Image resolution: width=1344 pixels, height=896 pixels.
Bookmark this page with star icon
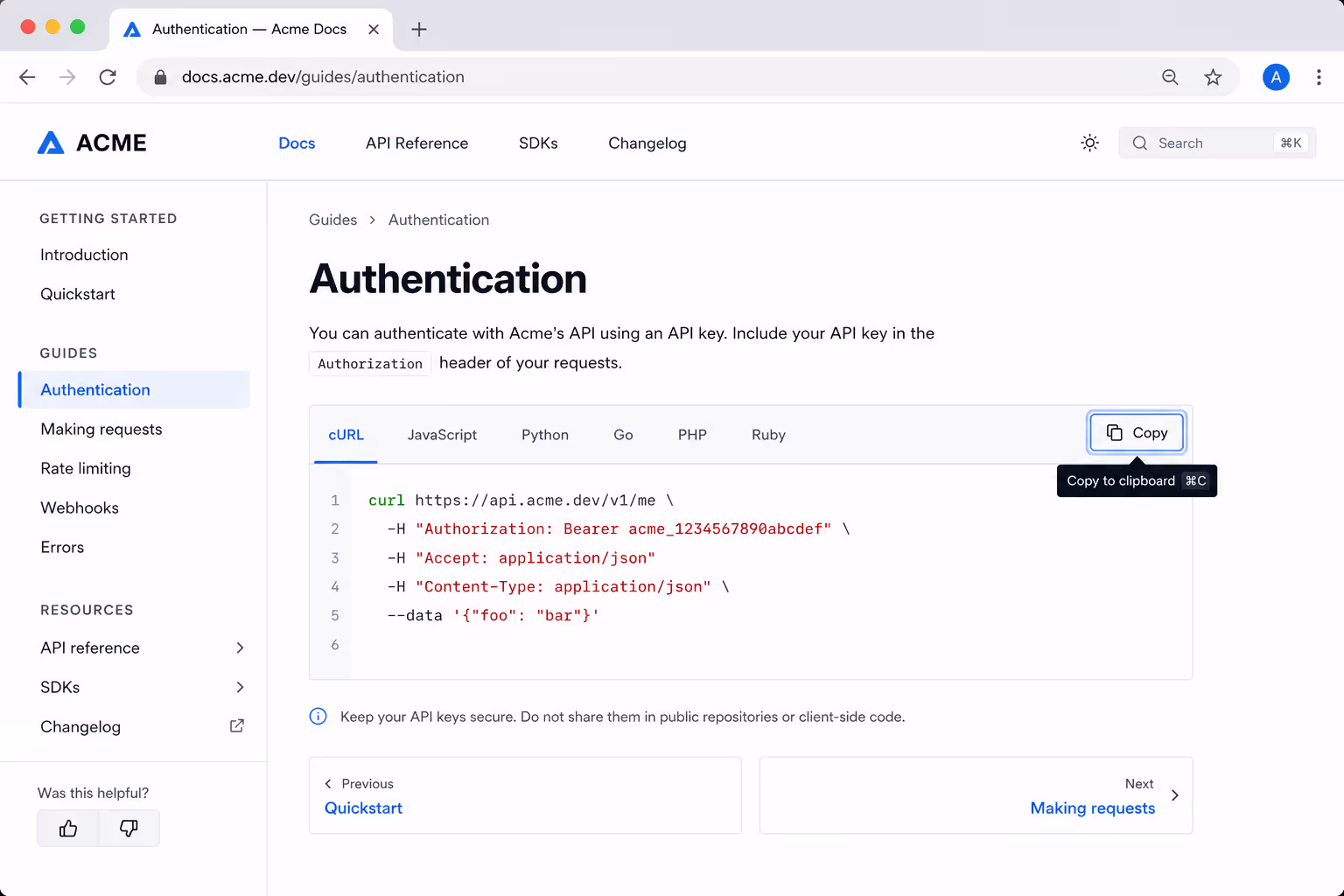point(1213,77)
